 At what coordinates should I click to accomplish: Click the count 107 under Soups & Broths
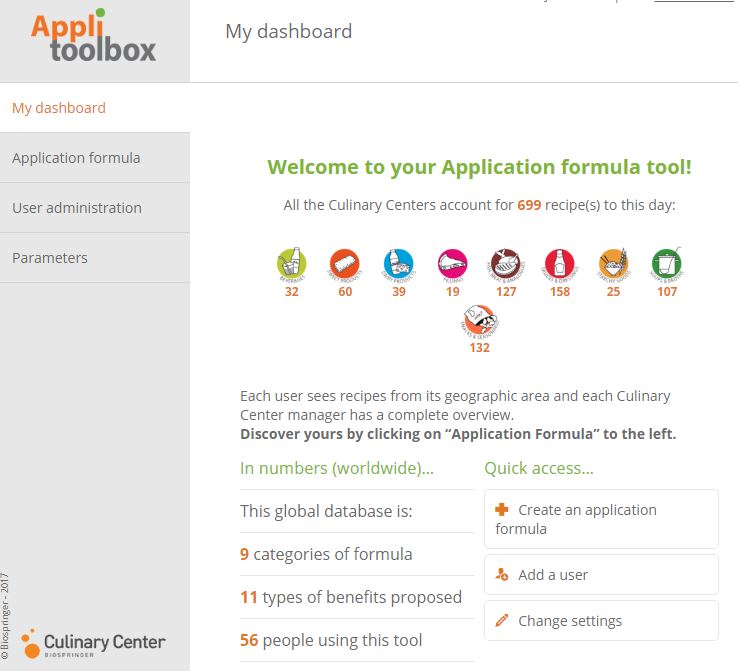coord(667,292)
